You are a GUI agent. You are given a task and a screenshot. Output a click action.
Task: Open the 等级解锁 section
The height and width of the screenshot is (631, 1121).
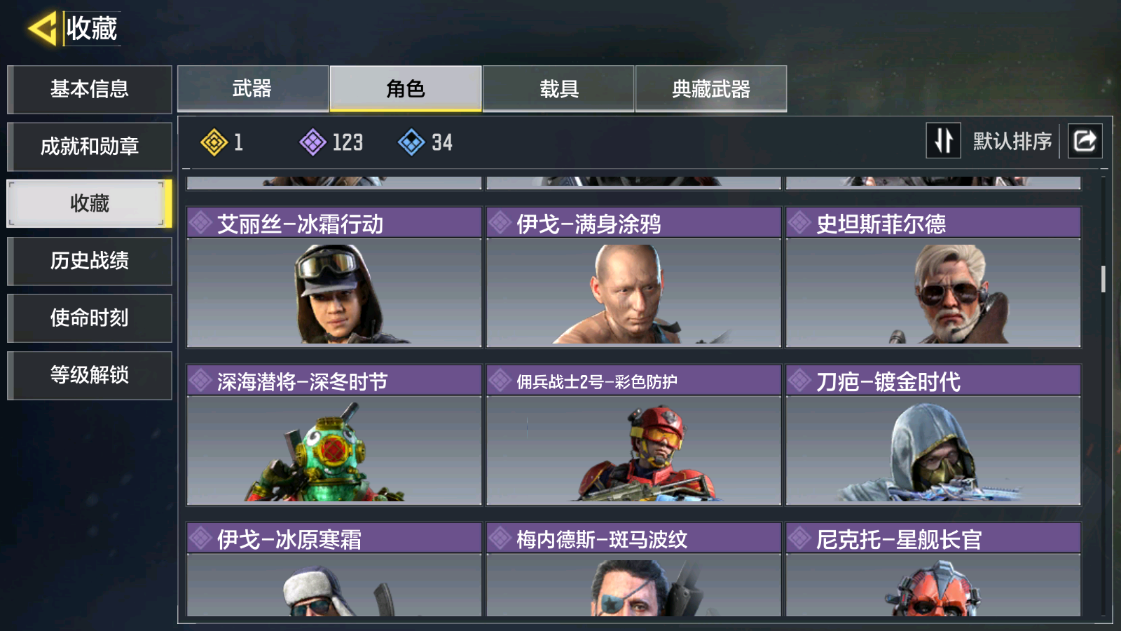tap(89, 375)
